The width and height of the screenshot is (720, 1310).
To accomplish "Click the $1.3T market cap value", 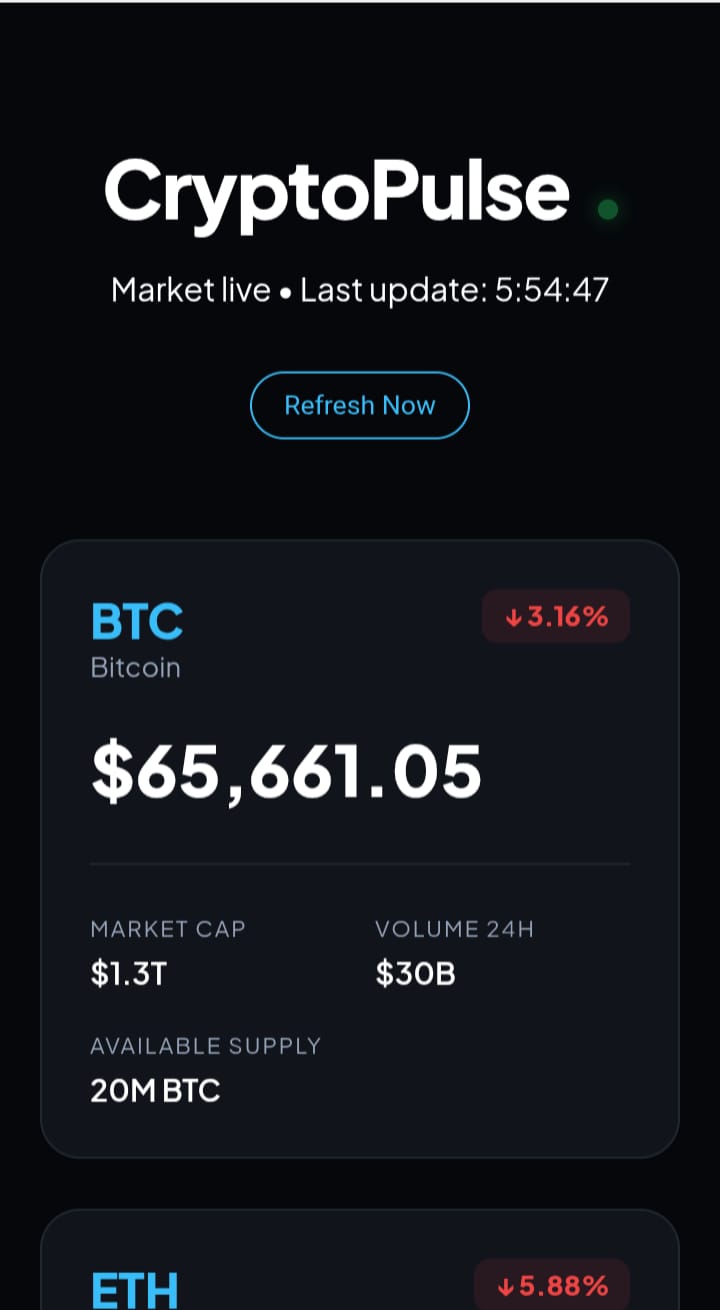I will pyautogui.click(x=128, y=973).
